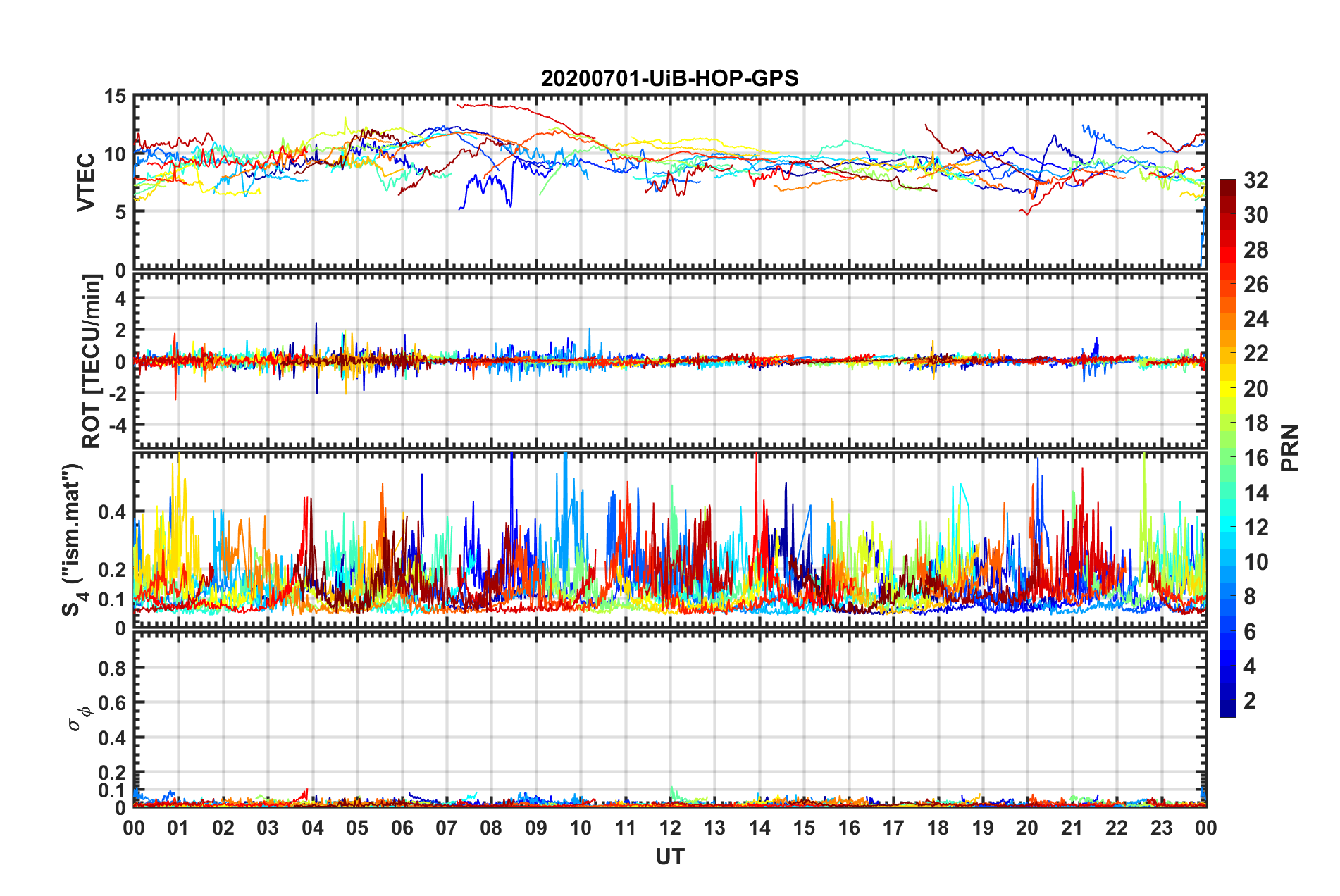Click the VTEC y-axis label
Viewport: 1340px width, 896px height.
[86, 182]
